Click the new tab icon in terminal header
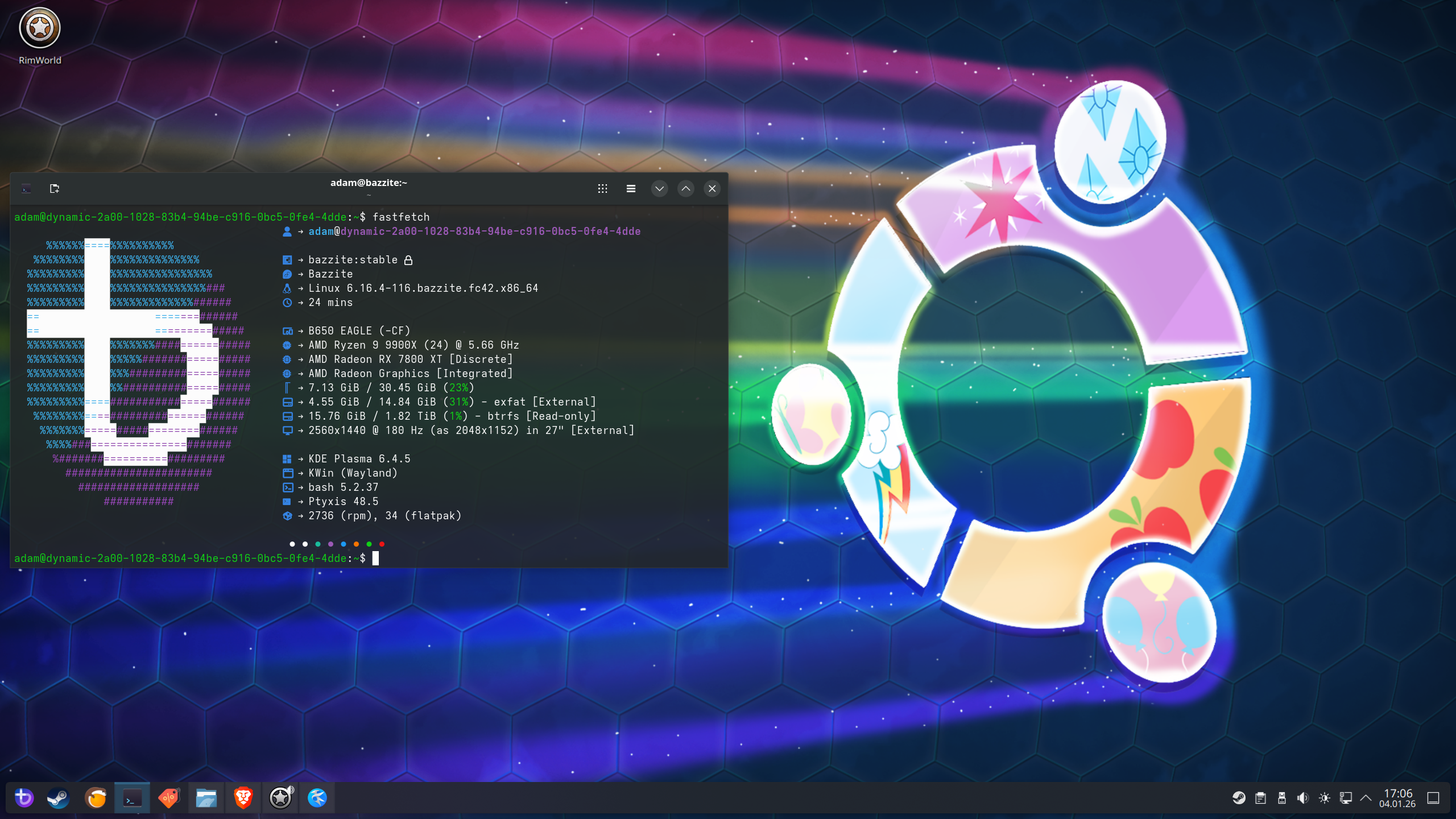Image resolution: width=1456 pixels, height=819 pixels. tap(55, 189)
